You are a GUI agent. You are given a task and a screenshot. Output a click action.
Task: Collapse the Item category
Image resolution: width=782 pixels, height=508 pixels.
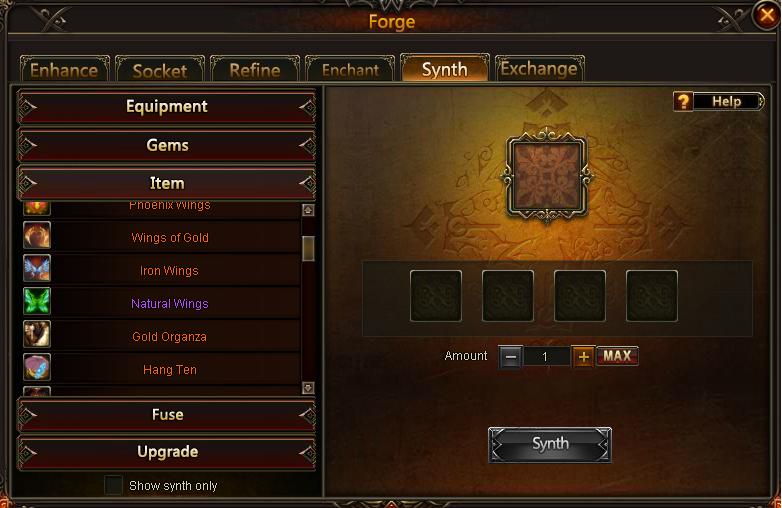pos(167,183)
